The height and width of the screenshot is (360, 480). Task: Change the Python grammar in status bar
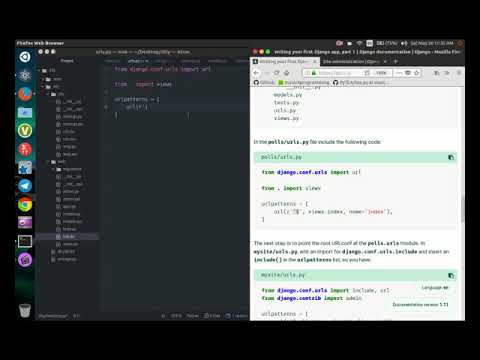pyautogui.click(x=192, y=316)
